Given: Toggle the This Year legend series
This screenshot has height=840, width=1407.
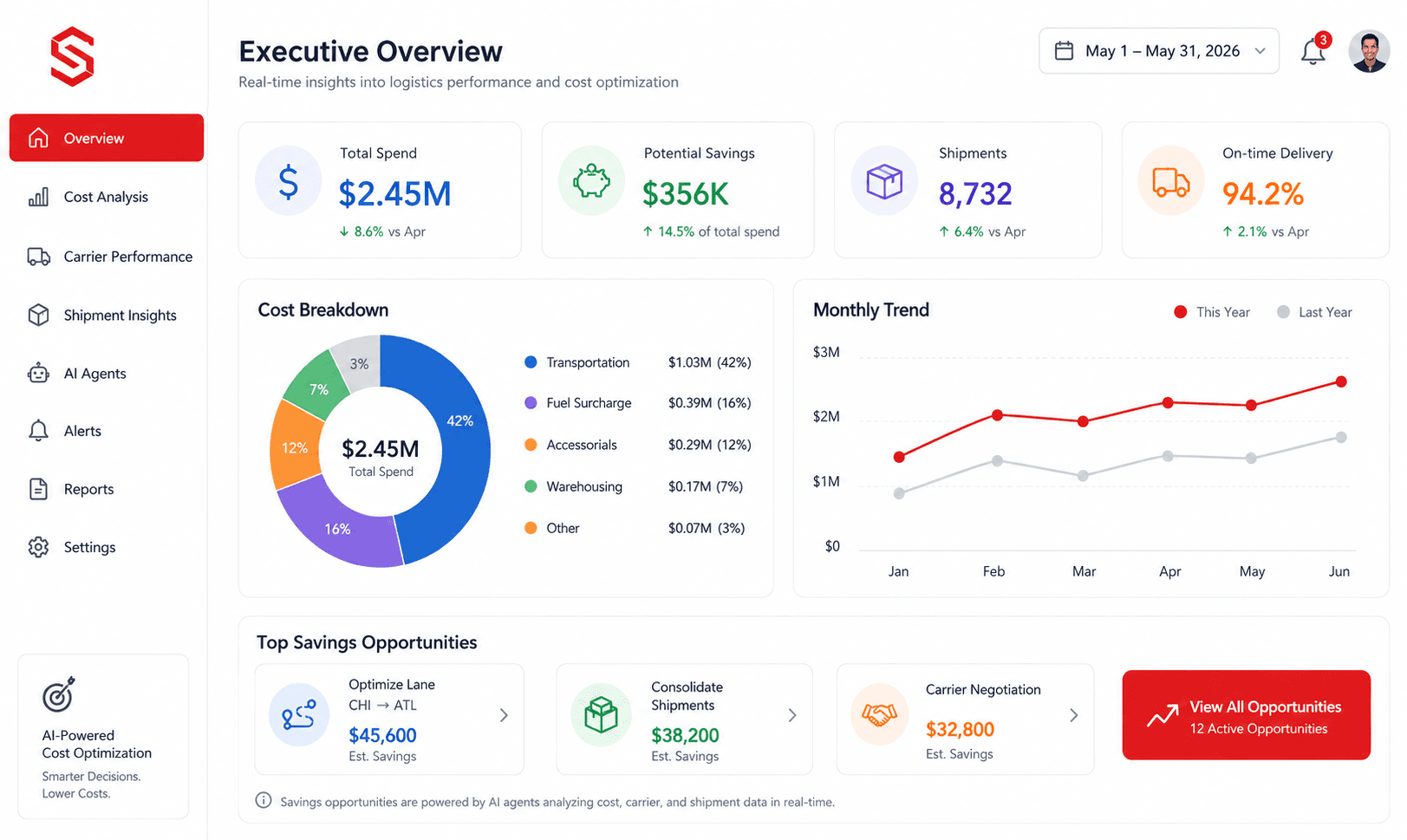Looking at the screenshot, I should pos(1211,312).
